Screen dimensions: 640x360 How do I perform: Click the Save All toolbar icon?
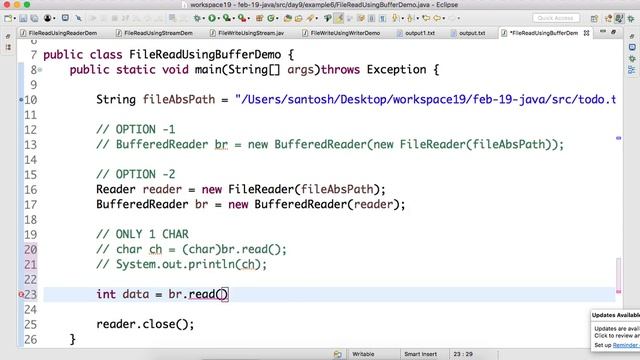coord(34,18)
